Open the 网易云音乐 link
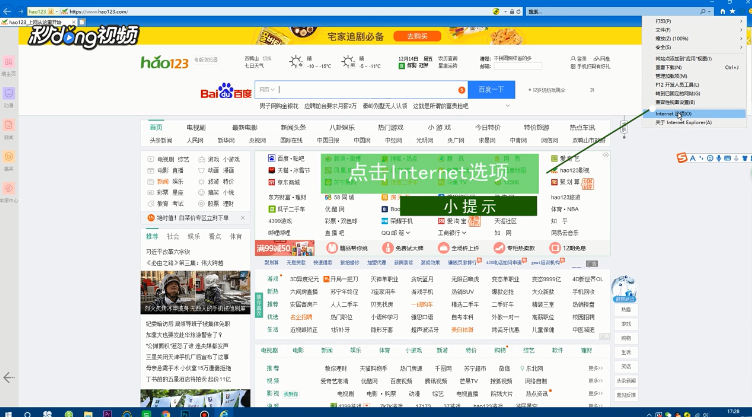This screenshot has height=417, width=752. 564,233
